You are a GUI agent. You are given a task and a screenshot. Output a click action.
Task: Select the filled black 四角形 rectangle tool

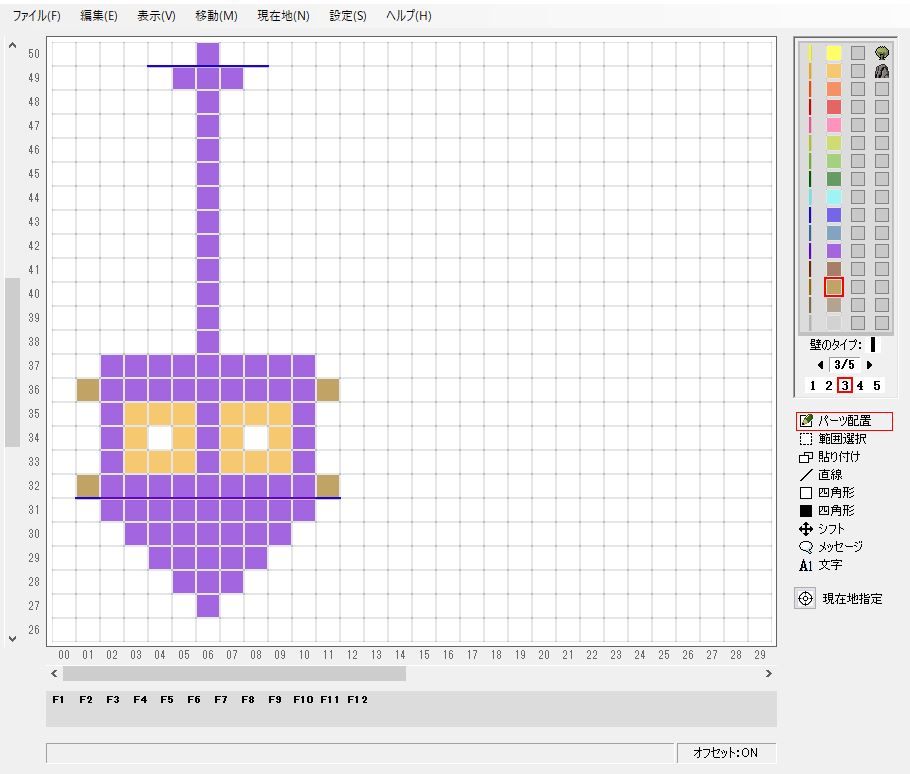pos(827,511)
